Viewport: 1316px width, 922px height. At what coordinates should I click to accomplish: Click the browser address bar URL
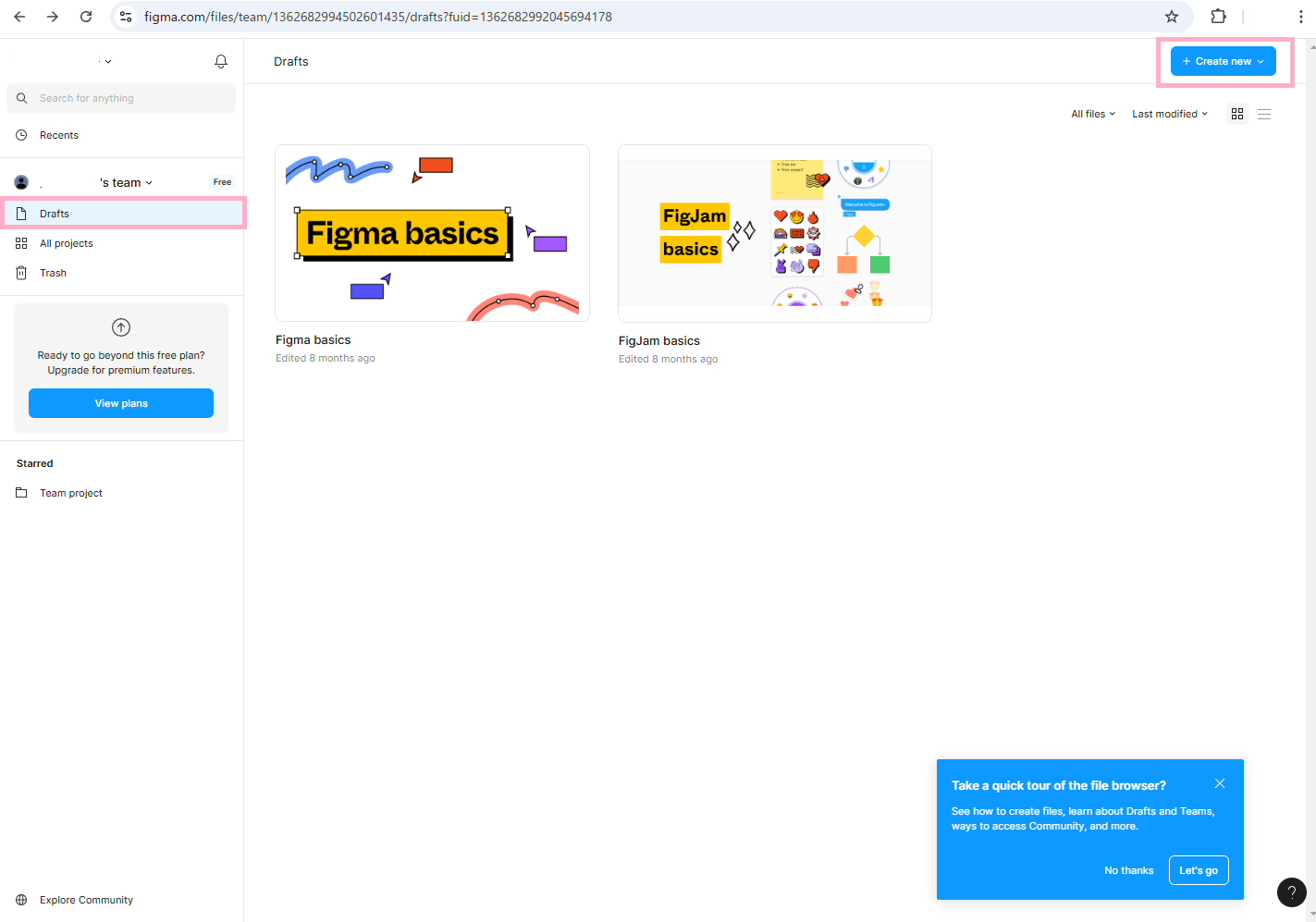[x=378, y=17]
